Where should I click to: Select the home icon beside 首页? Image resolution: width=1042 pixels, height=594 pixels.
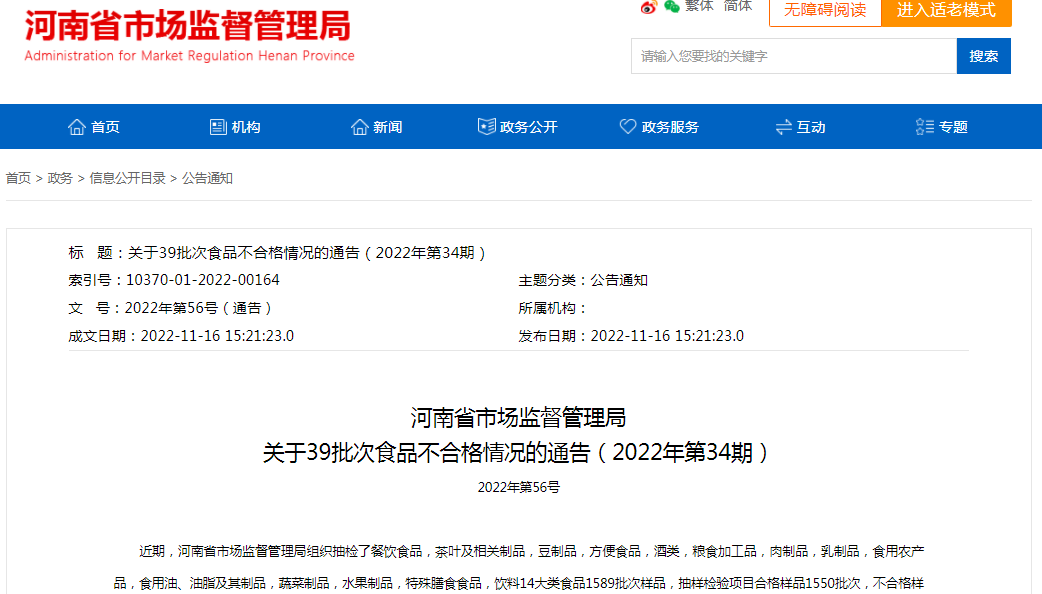[x=76, y=126]
